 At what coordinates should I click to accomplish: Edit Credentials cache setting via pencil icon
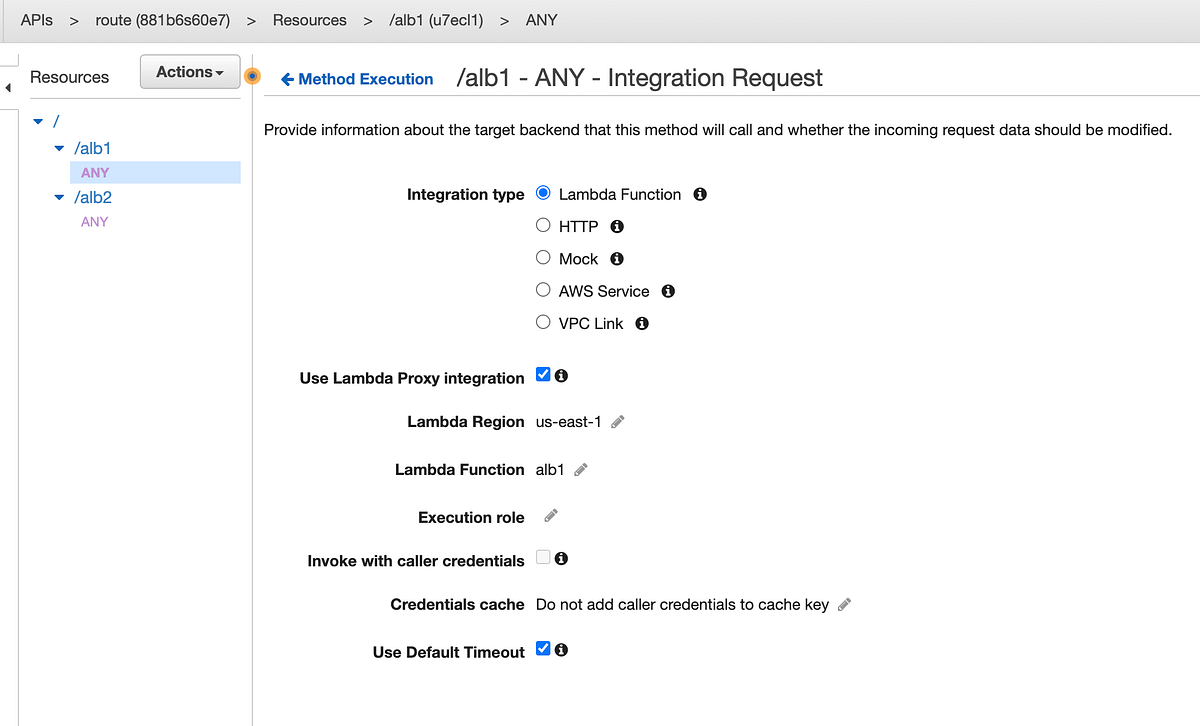(x=844, y=604)
